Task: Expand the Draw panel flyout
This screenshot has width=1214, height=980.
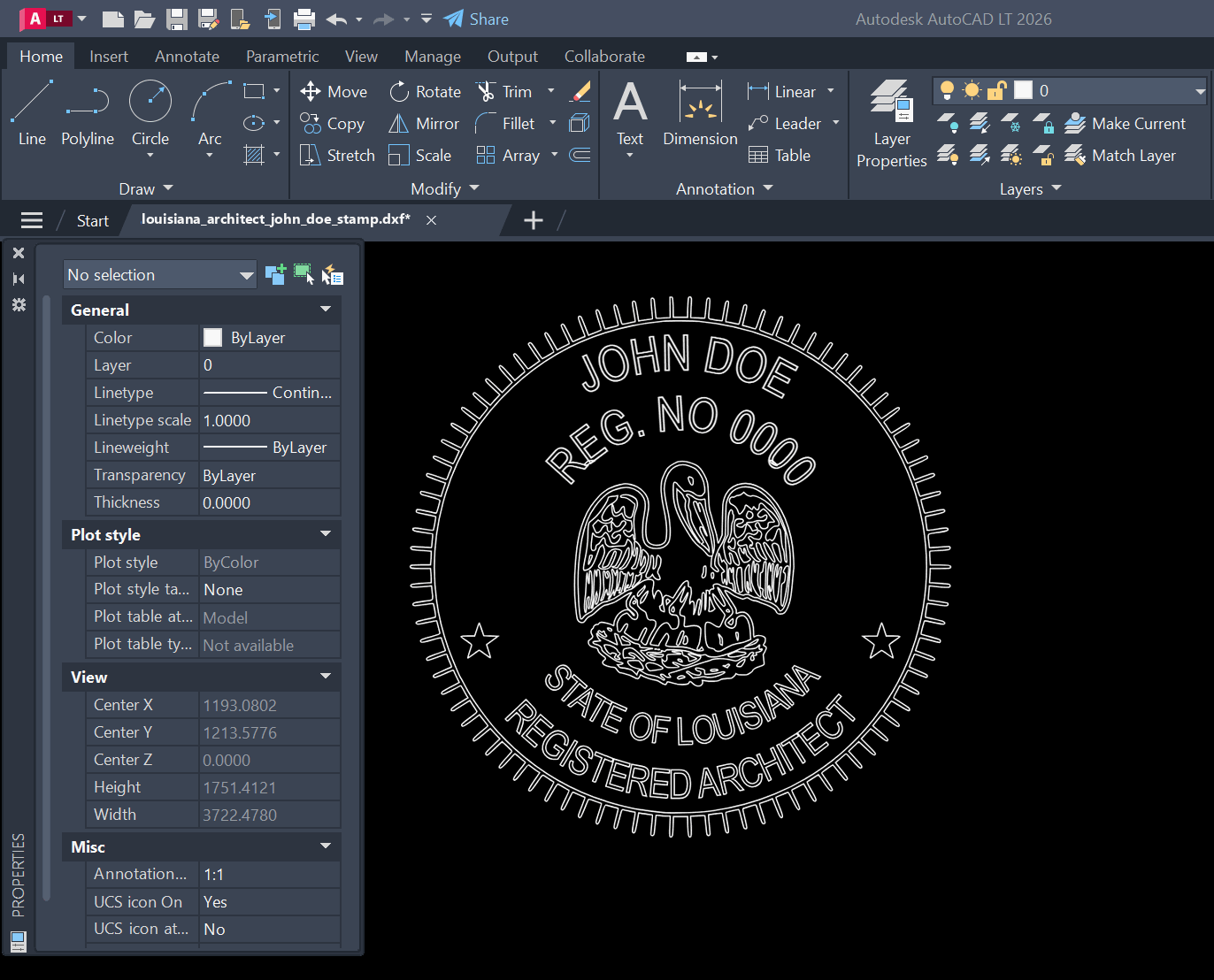Action: pos(146,188)
